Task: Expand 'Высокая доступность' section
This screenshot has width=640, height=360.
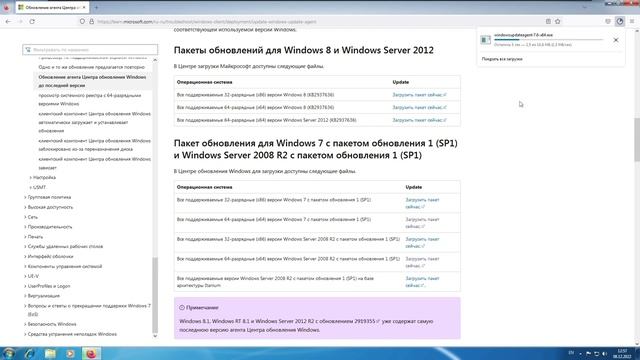Action: (49, 207)
